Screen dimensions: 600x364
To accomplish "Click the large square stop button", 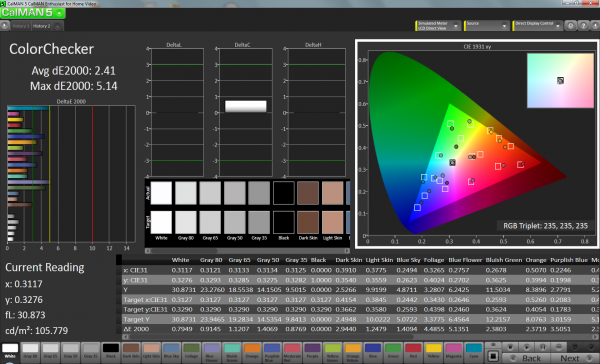I will (493, 356).
